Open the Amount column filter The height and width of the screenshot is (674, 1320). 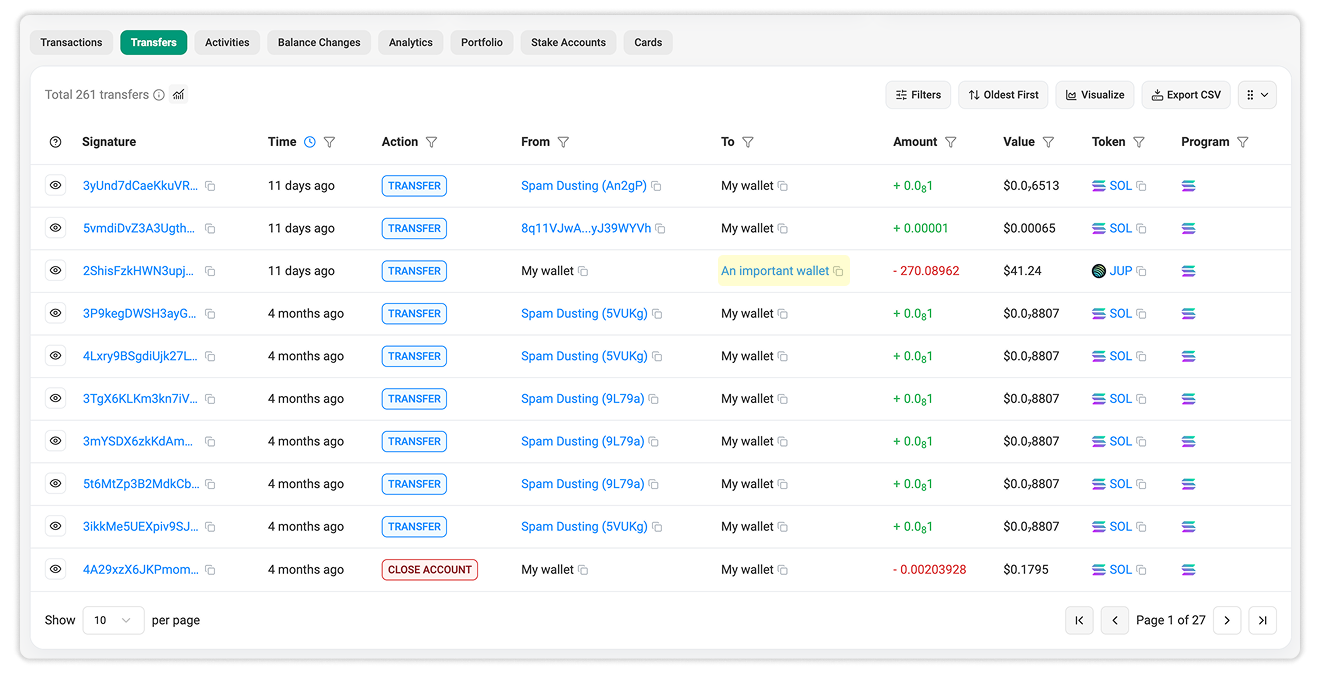click(x=950, y=142)
